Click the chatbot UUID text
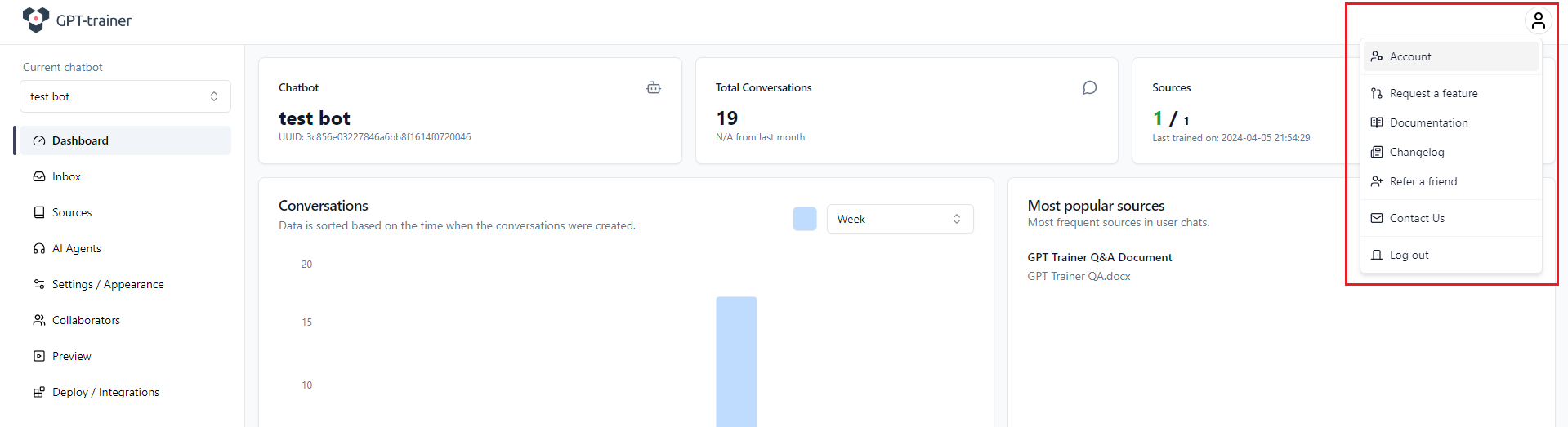The width and height of the screenshot is (1568, 427). [x=375, y=137]
